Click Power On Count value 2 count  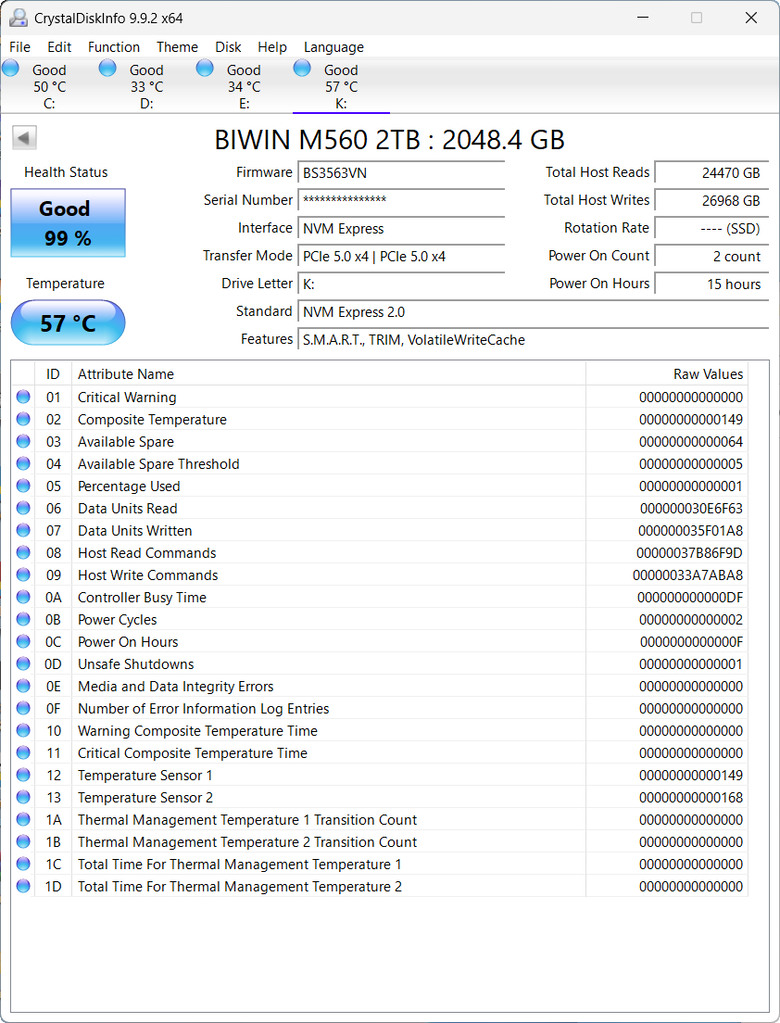point(712,256)
